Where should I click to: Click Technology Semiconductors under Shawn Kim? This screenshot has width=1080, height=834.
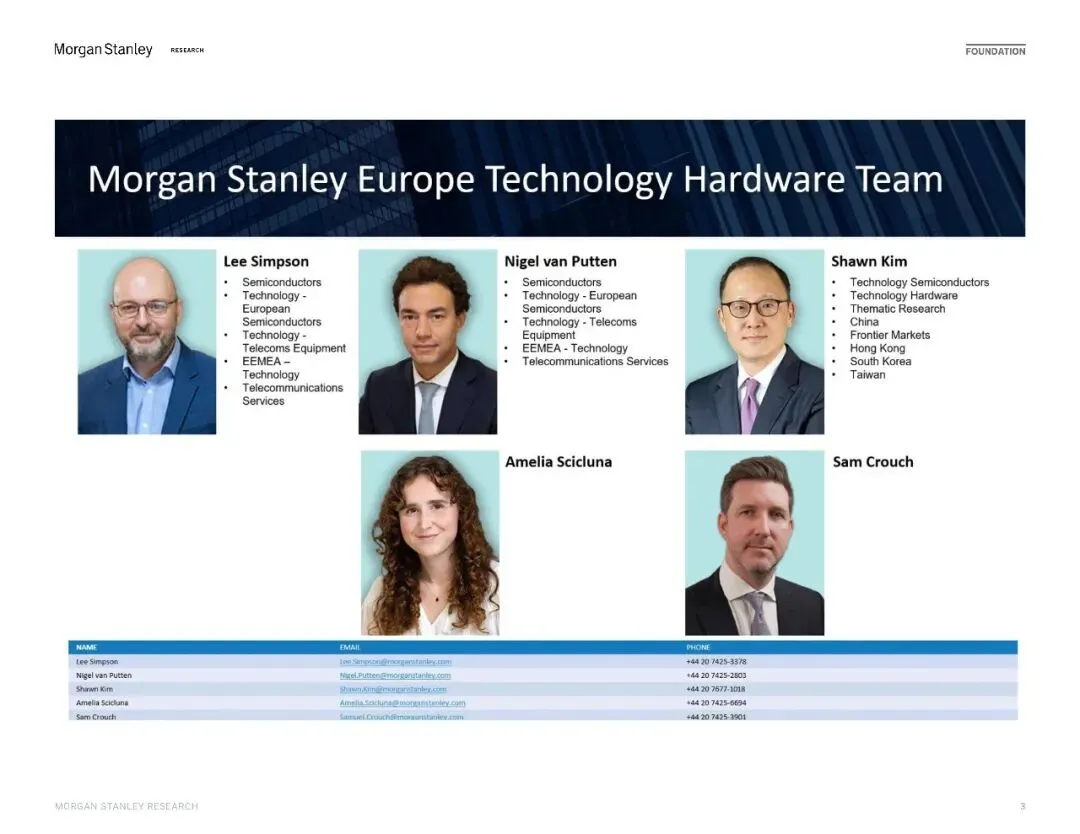pos(919,282)
